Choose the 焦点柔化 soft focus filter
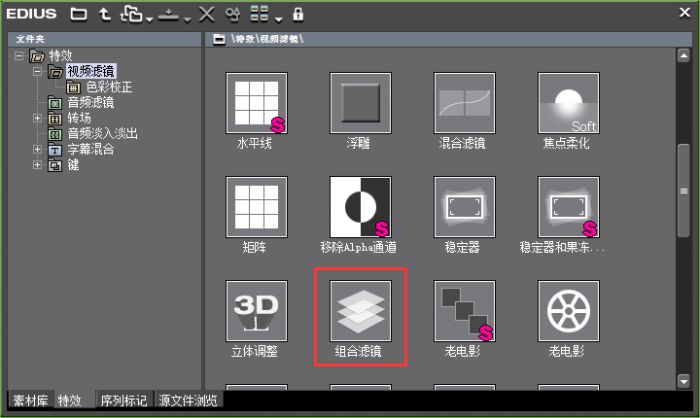The image size is (700, 418). coord(568,103)
